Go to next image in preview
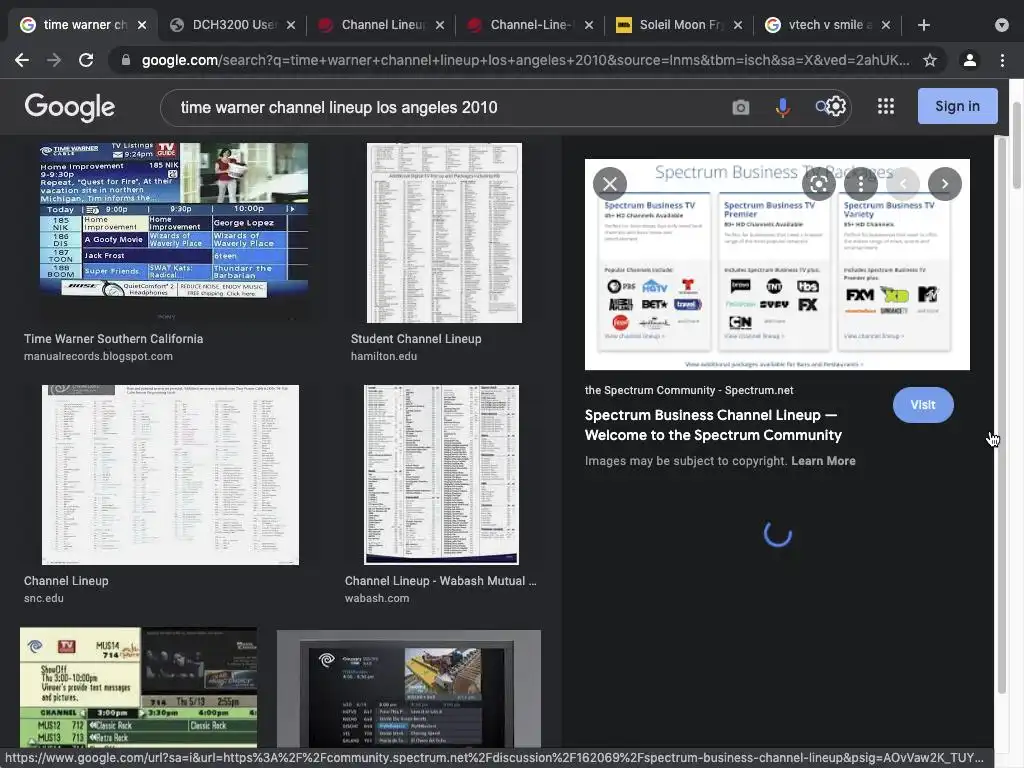The width and height of the screenshot is (1024, 768). (x=945, y=184)
